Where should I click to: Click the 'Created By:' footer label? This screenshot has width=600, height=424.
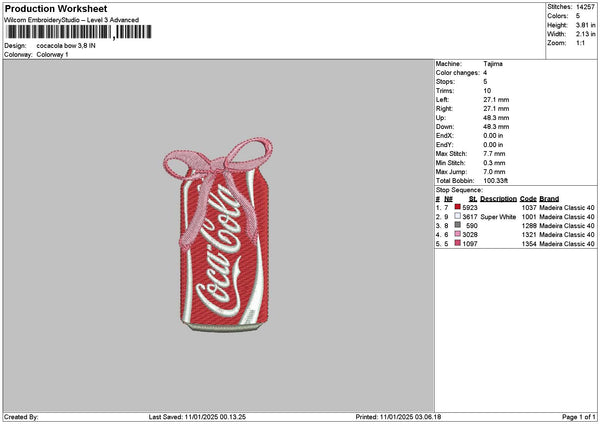[x=21, y=417]
